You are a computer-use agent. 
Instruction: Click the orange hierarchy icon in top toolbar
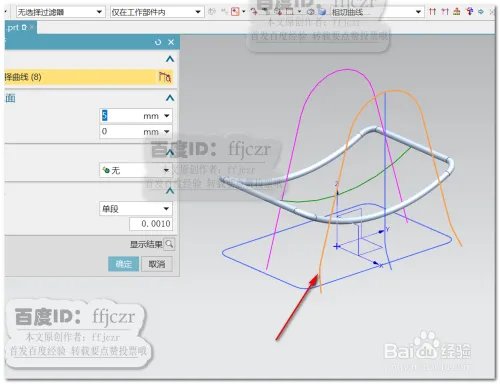457,12
